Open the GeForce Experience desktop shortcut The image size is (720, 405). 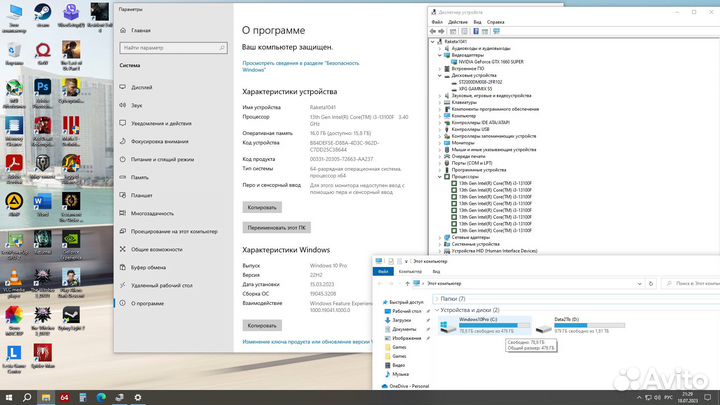[71, 245]
